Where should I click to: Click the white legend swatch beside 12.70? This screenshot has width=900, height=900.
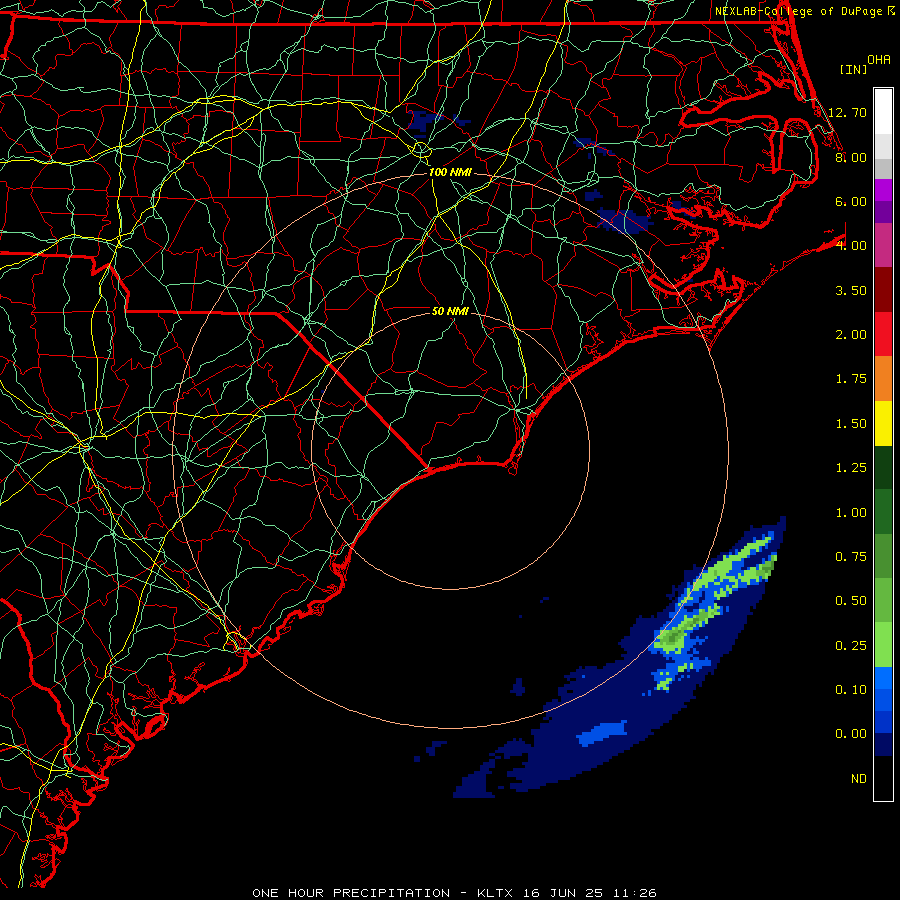[883, 112]
